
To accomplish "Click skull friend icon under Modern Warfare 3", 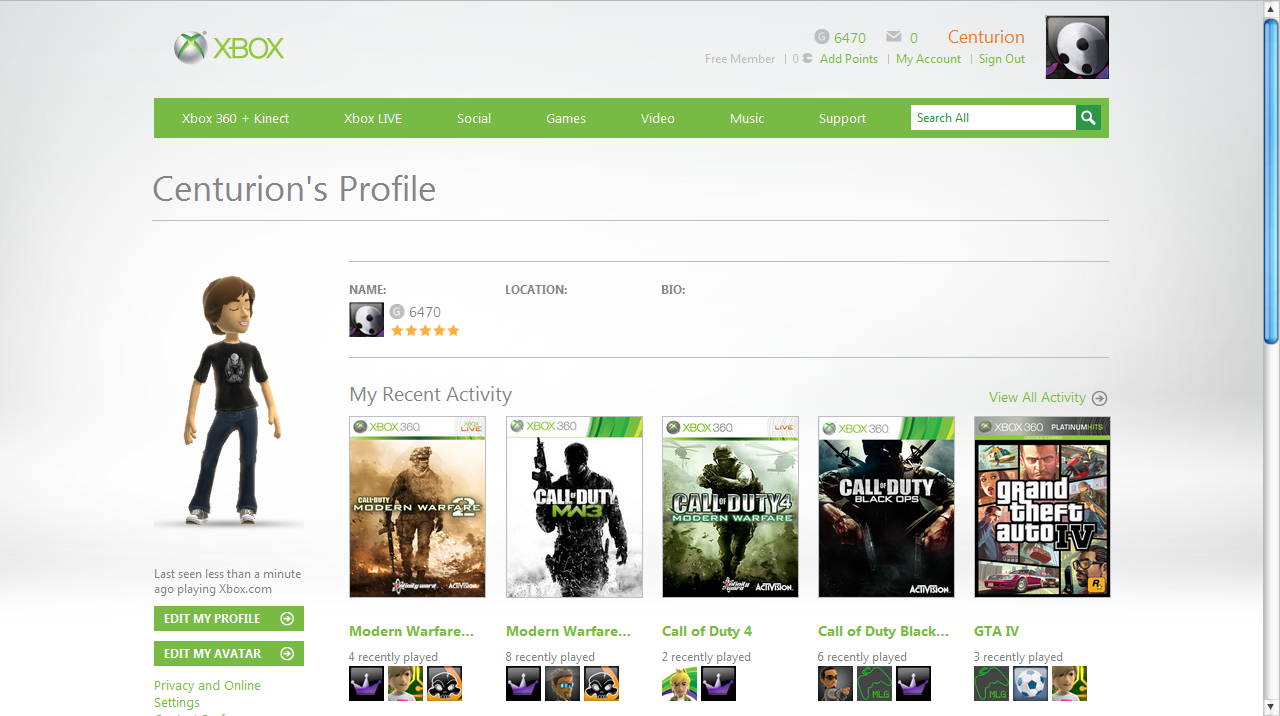I will click(601, 684).
